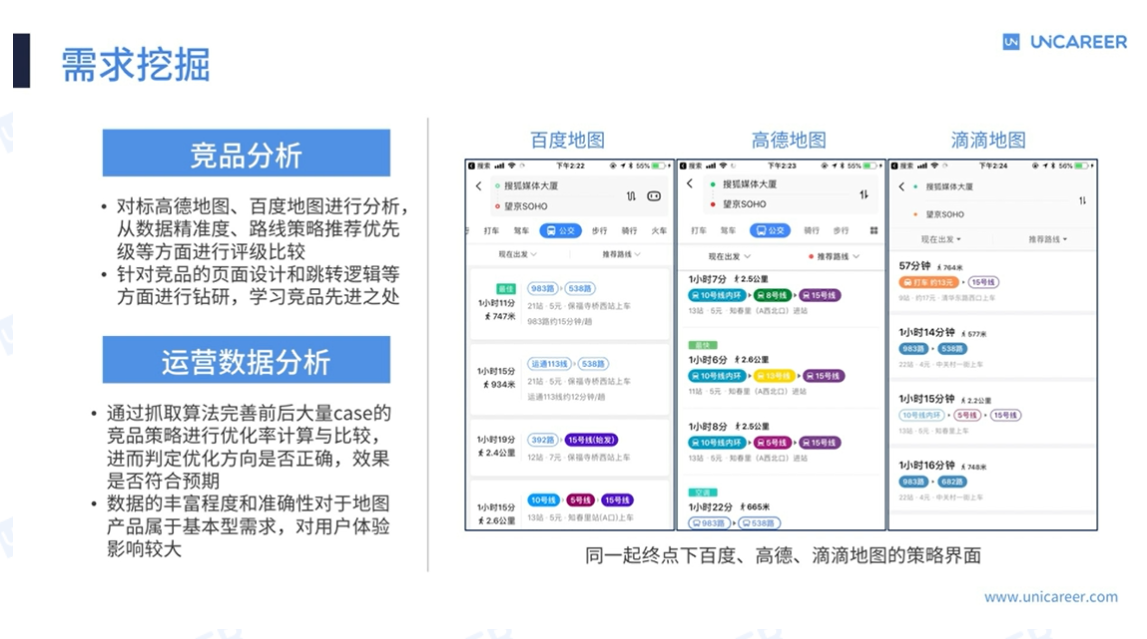Click the 搜狐媒体大厦 start field in 百度地图

tap(530, 186)
